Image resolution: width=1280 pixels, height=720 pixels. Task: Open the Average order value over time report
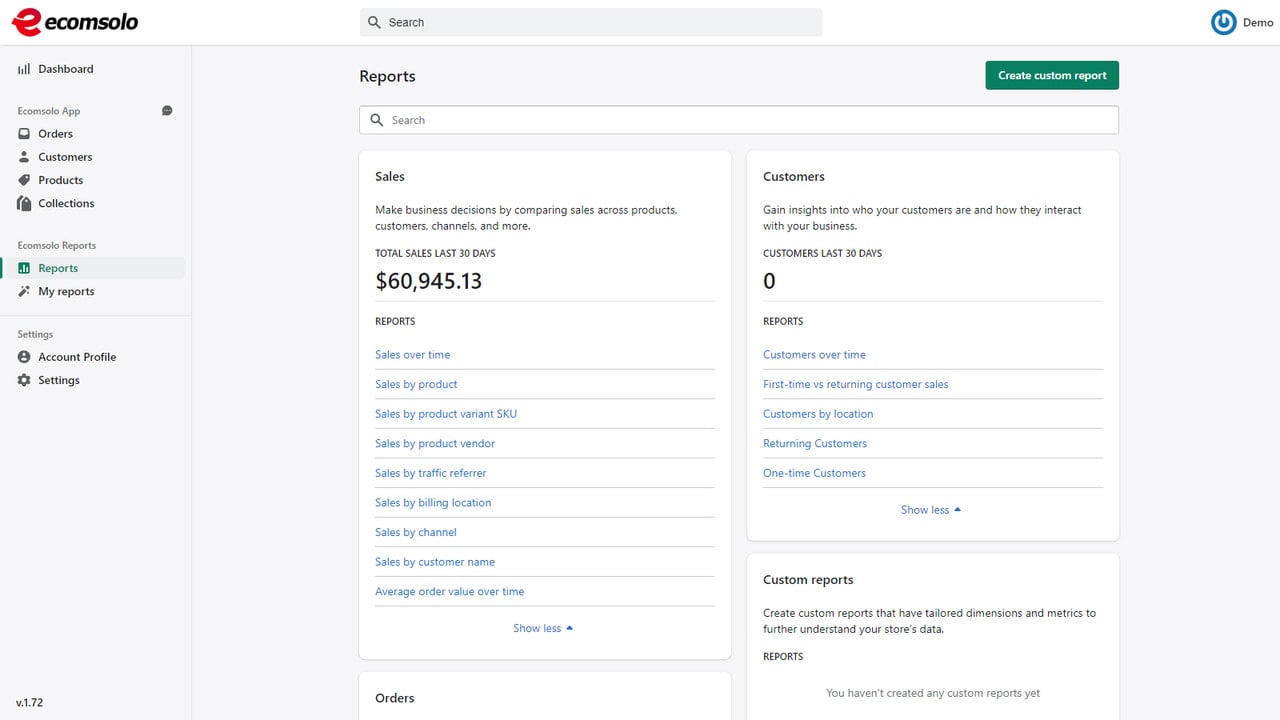(x=449, y=592)
